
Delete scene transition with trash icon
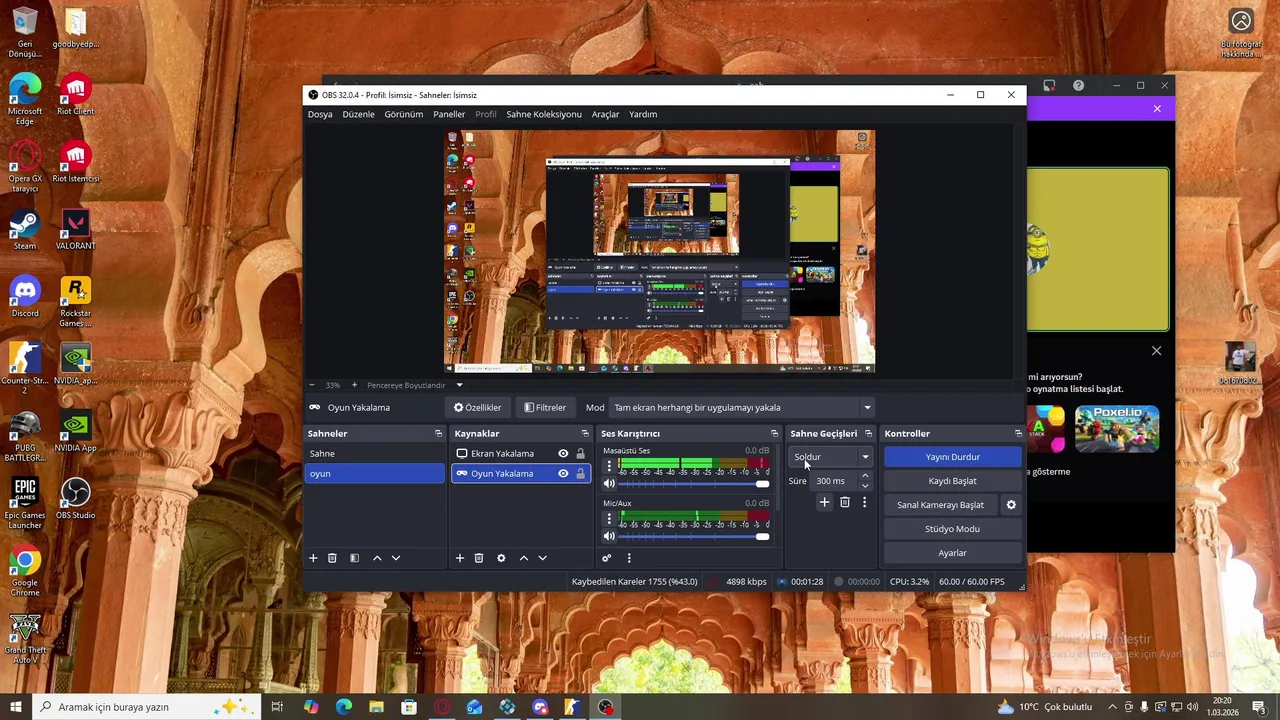click(x=845, y=502)
